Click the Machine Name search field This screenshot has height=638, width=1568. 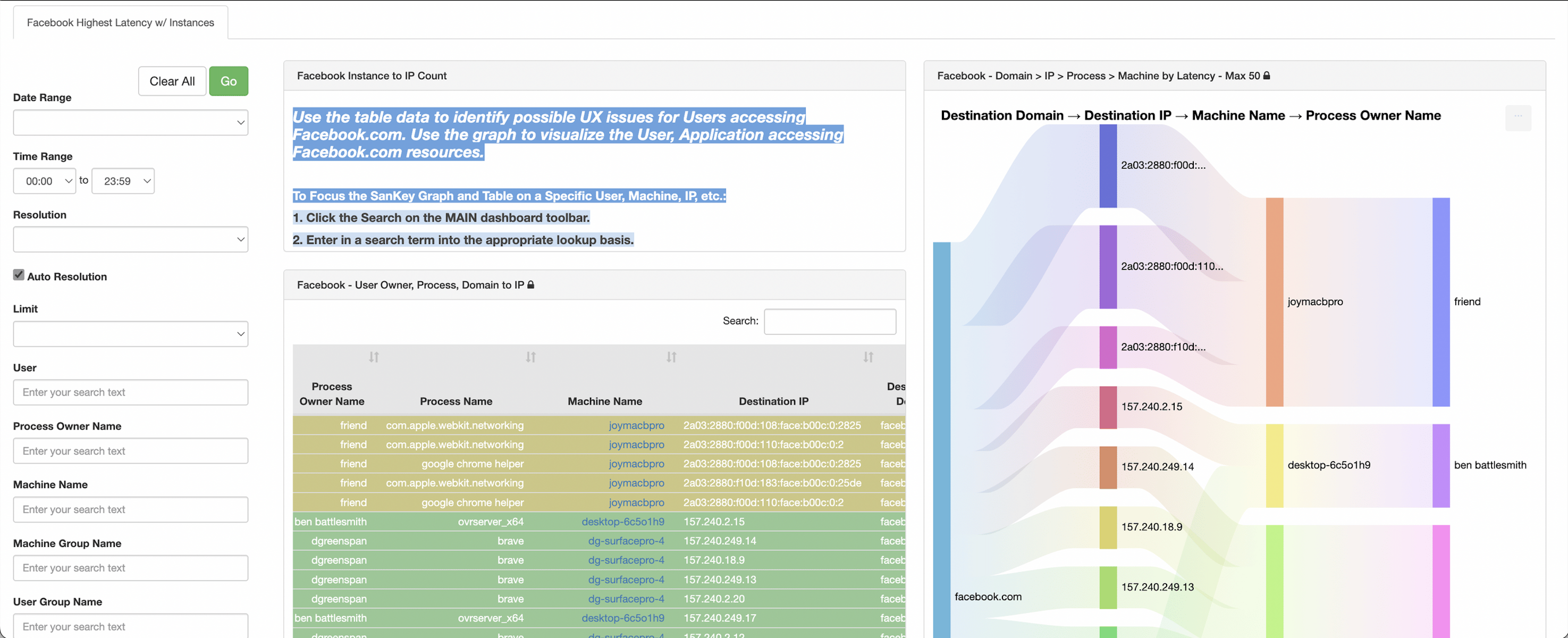[130, 509]
